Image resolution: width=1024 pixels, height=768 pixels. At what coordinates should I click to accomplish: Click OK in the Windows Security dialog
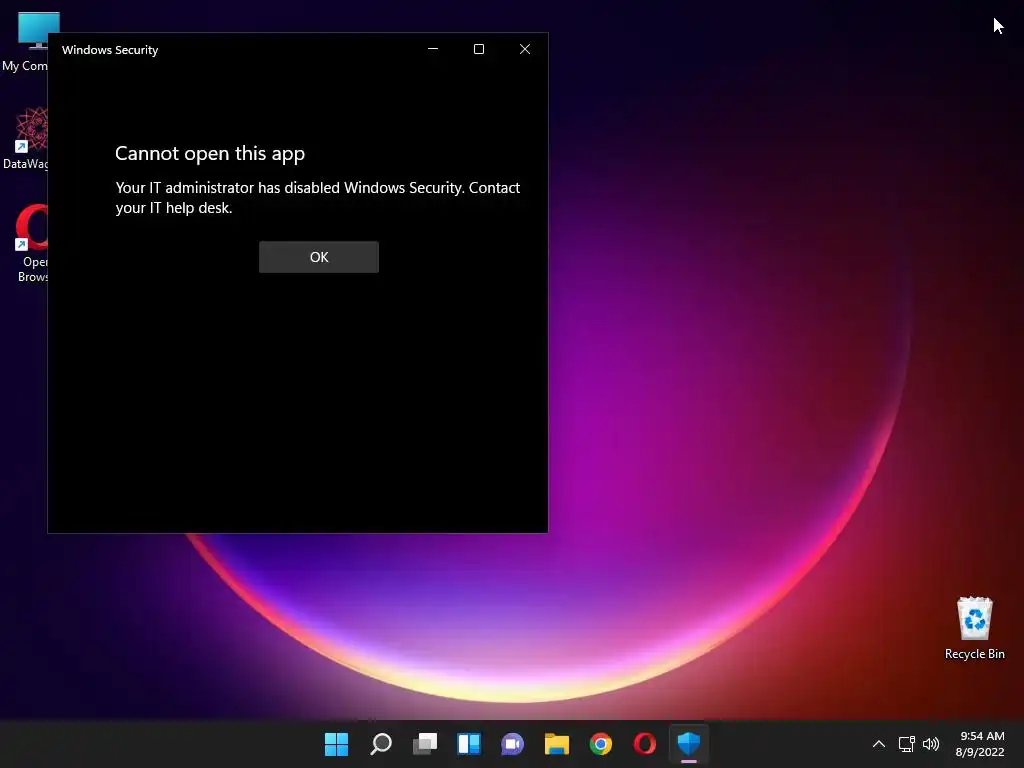(x=319, y=257)
